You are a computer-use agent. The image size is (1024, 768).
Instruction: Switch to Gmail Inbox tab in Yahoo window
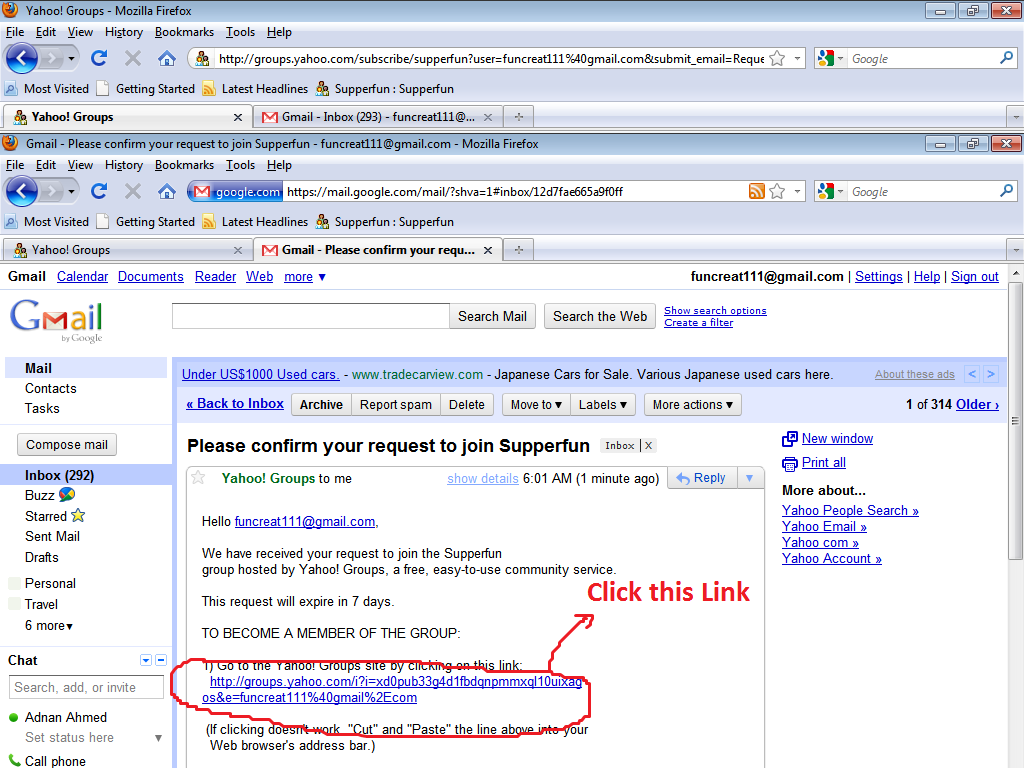377,117
